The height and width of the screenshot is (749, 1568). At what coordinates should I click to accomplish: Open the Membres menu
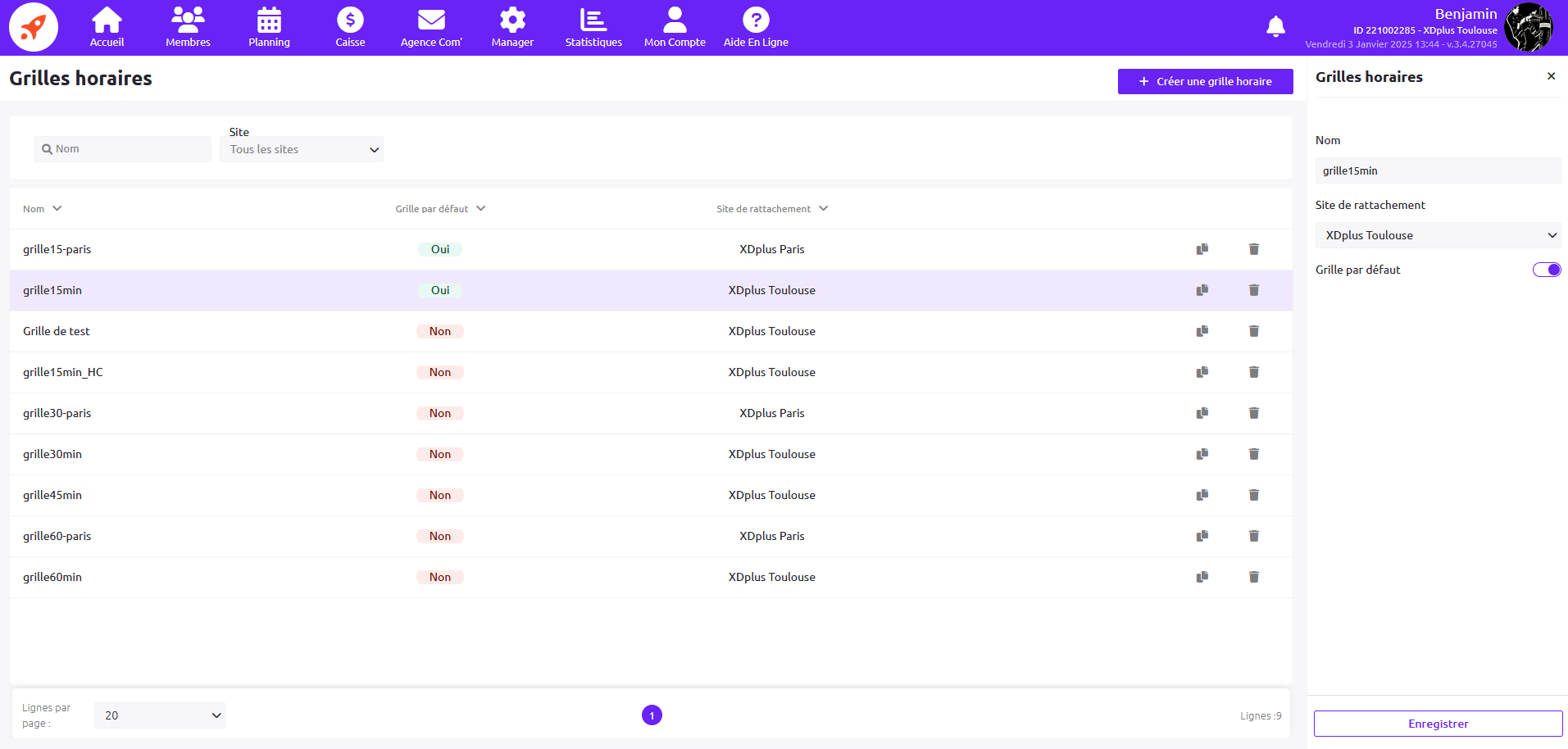[x=188, y=28]
